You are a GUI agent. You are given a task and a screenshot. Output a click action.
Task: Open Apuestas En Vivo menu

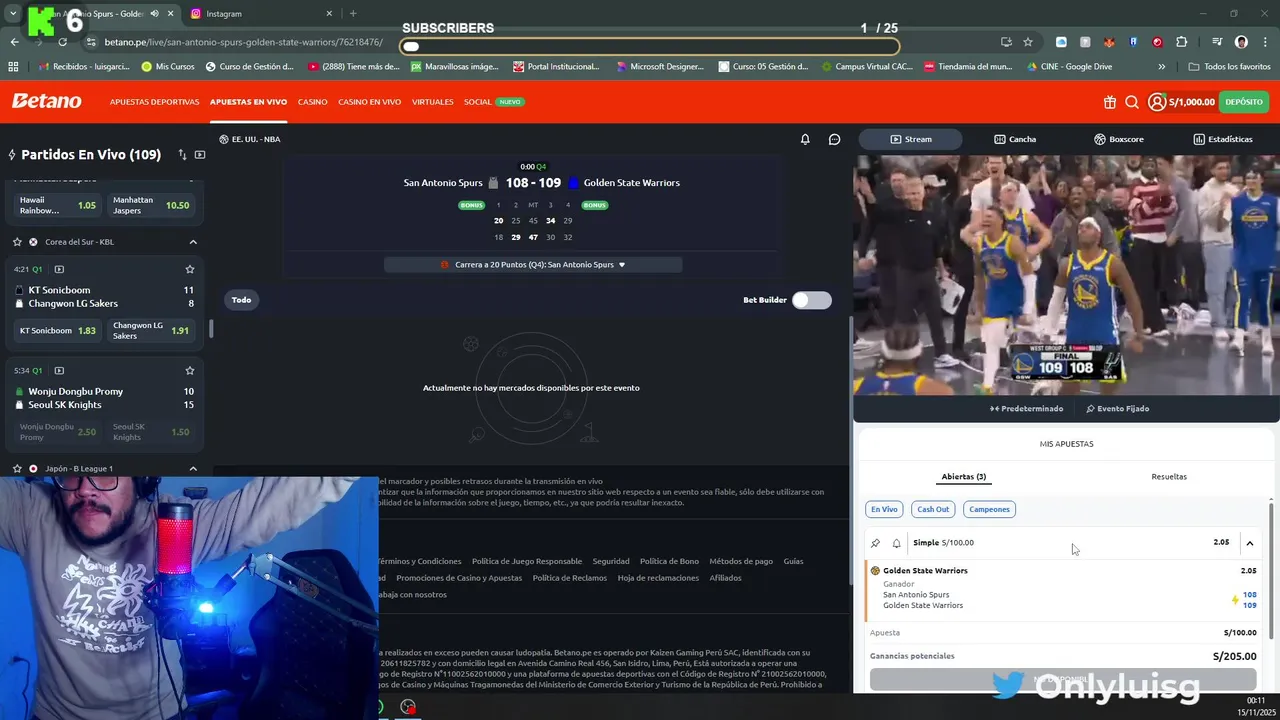tap(248, 102)
